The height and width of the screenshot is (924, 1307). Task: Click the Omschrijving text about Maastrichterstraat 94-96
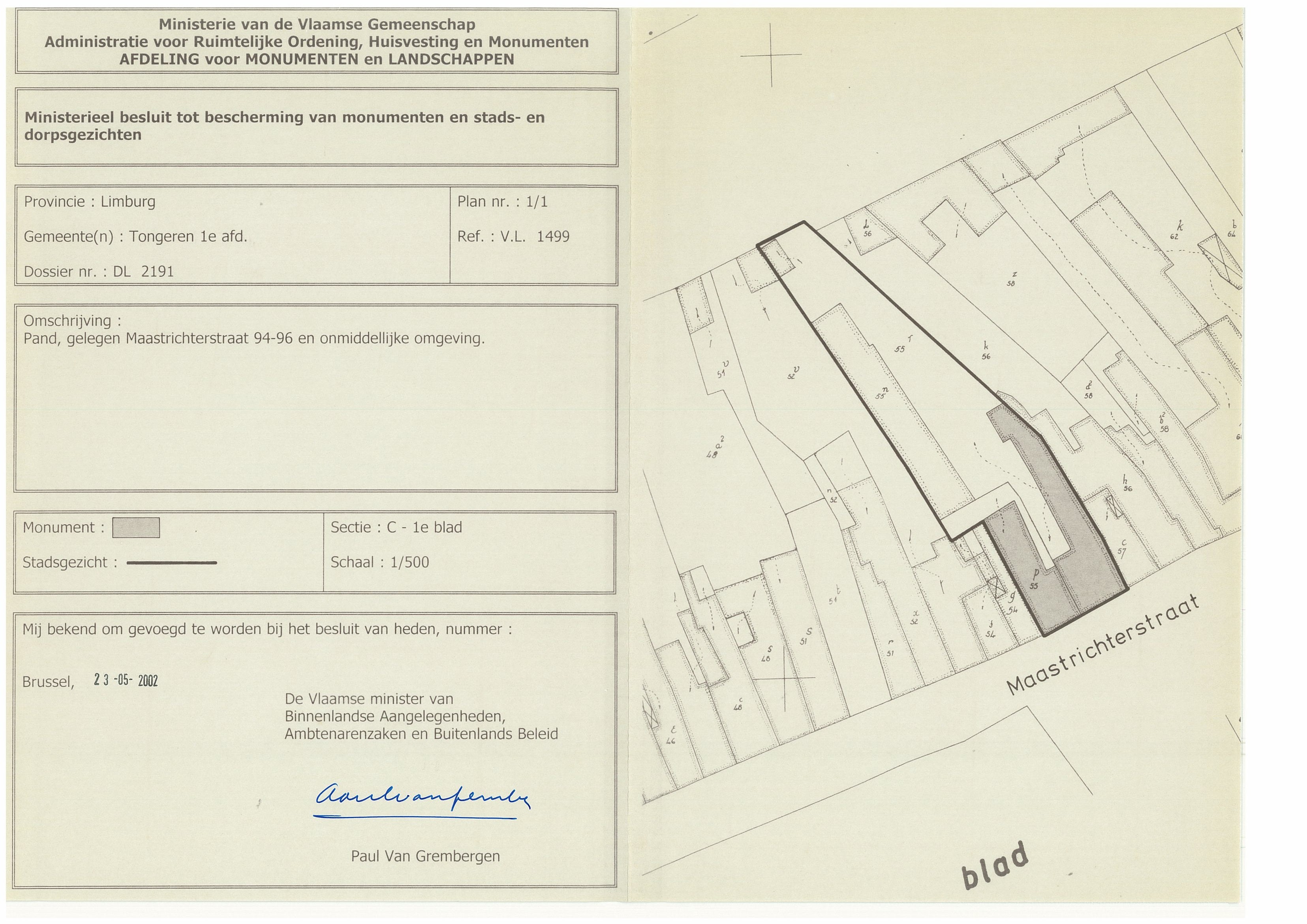pos(254,338)
